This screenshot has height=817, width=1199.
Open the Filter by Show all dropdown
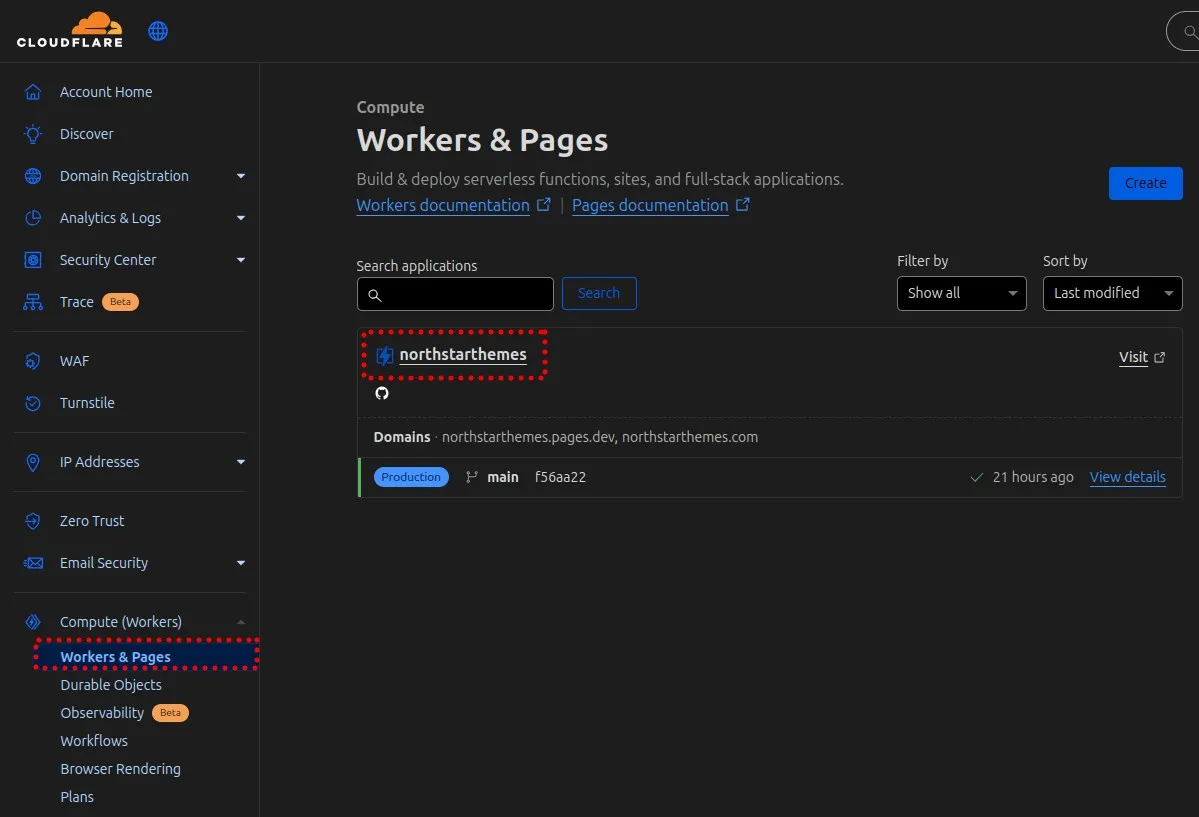(x=961, y=293)
